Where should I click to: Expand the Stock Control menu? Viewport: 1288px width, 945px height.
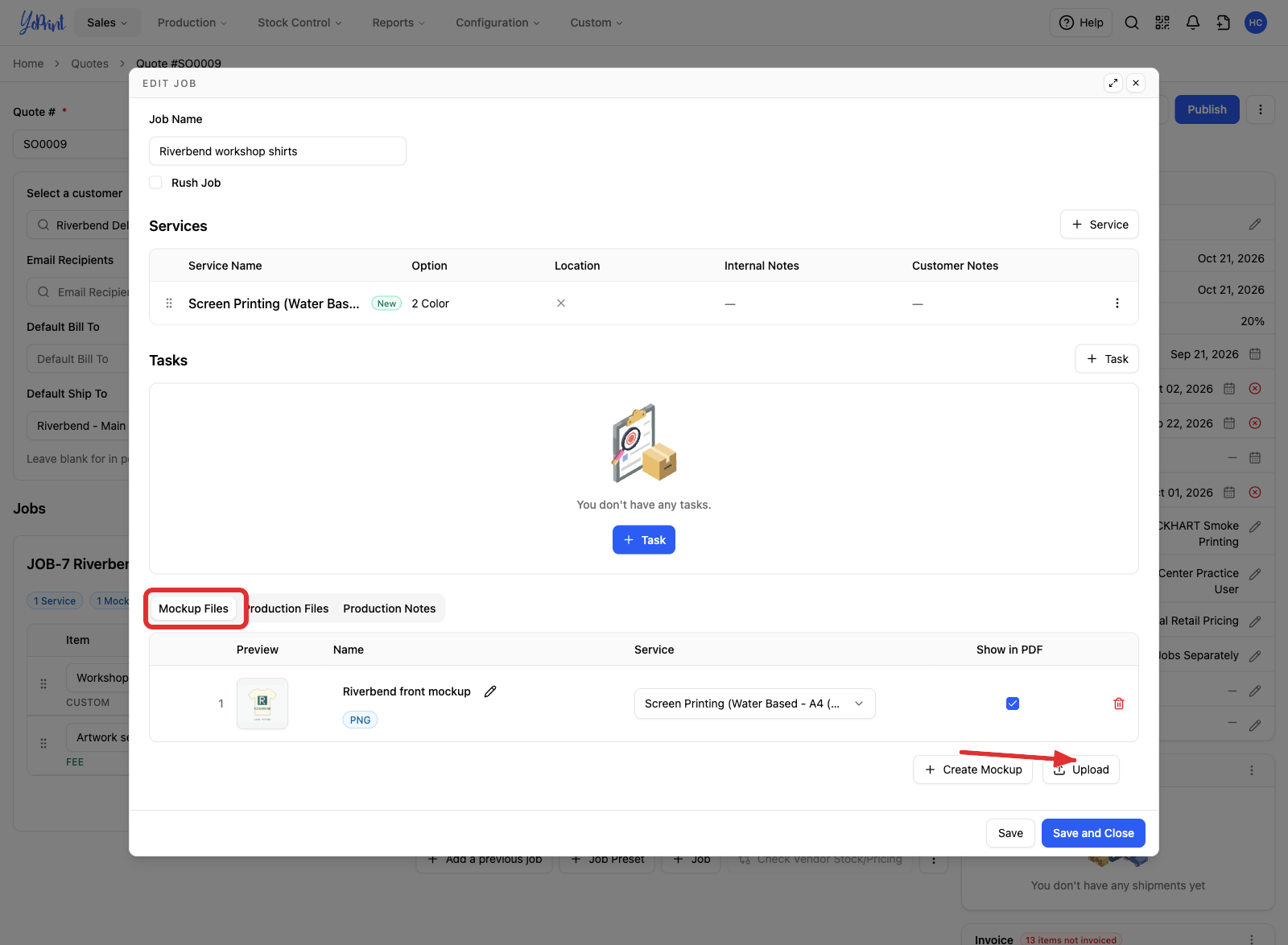coord(299,23)
